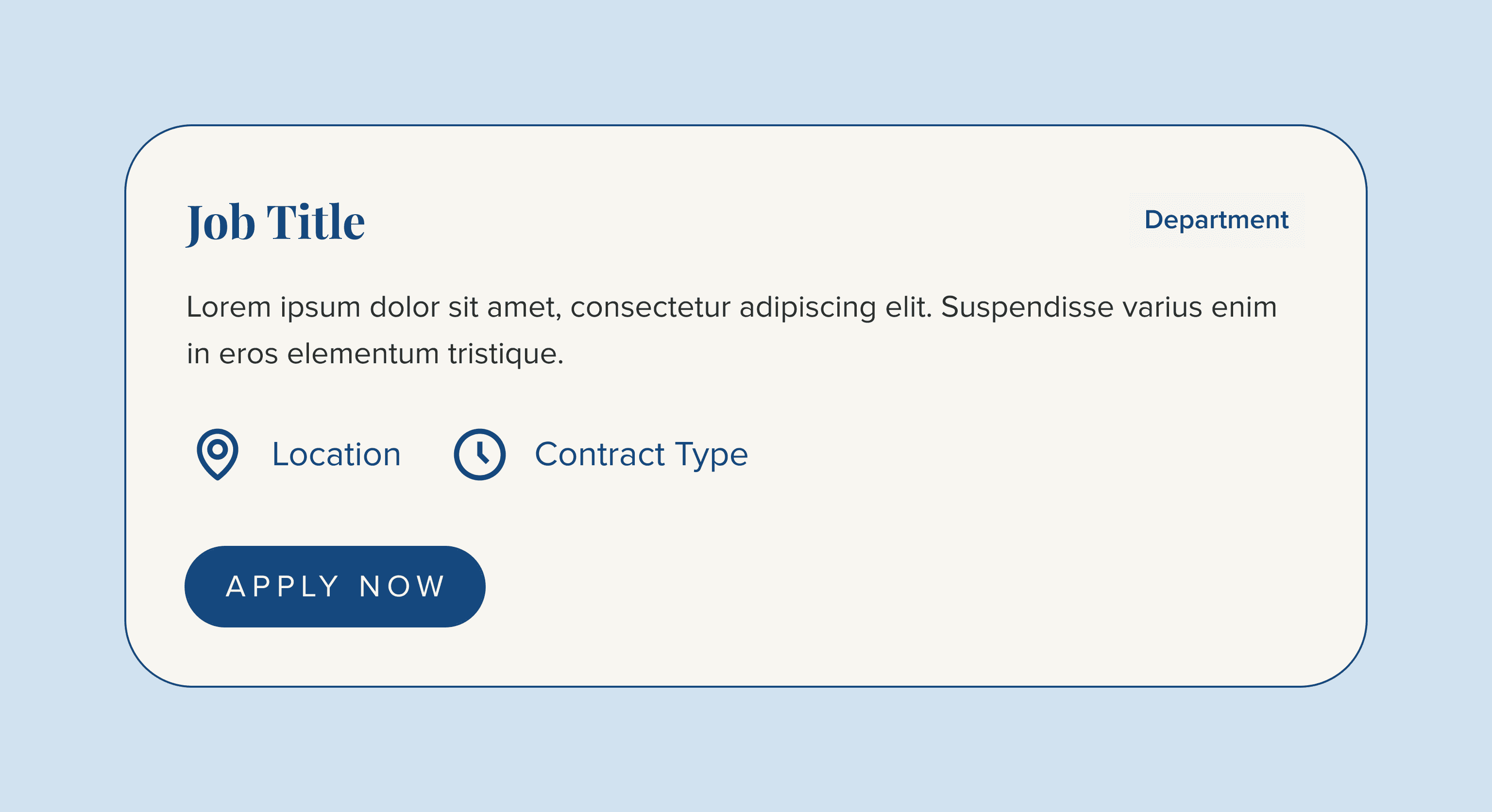Apply for the job with Apply Now
The image size is (1492, 812).
coord(335,586)
